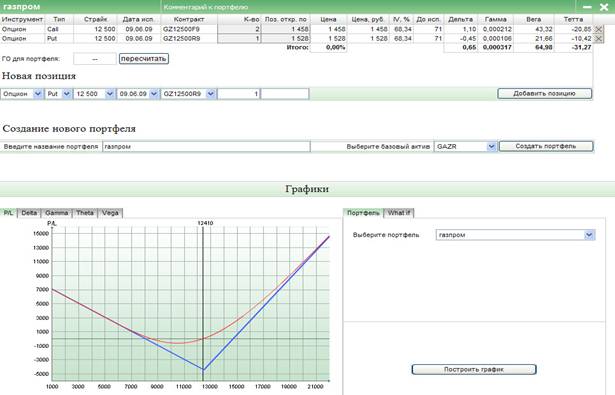Screen dimensions: 615x395
Task: Open the contract GZ12500R9 dropdown
Action: [211, 94]
